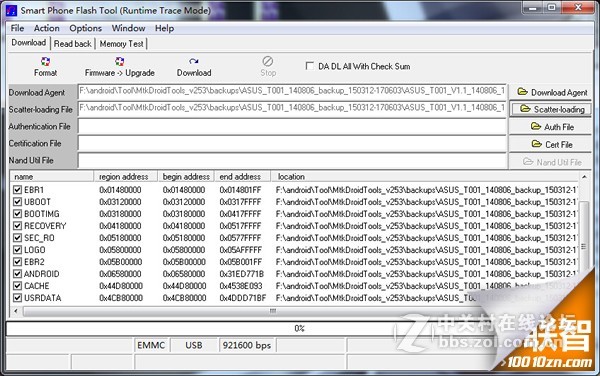600x376 pixels.
Task: Enable DA DL All With Check Sum
Action: 310,66
